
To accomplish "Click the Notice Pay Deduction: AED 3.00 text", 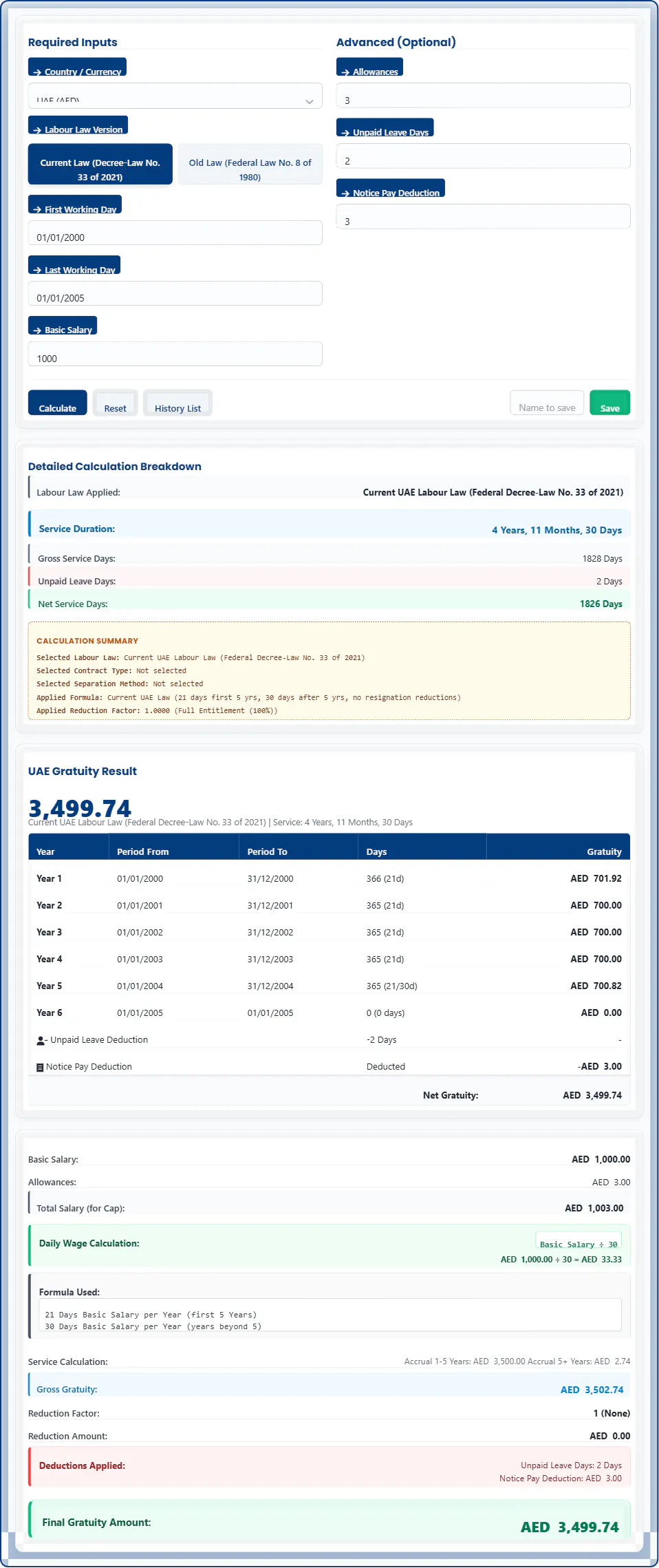I will click(561, 1478).
